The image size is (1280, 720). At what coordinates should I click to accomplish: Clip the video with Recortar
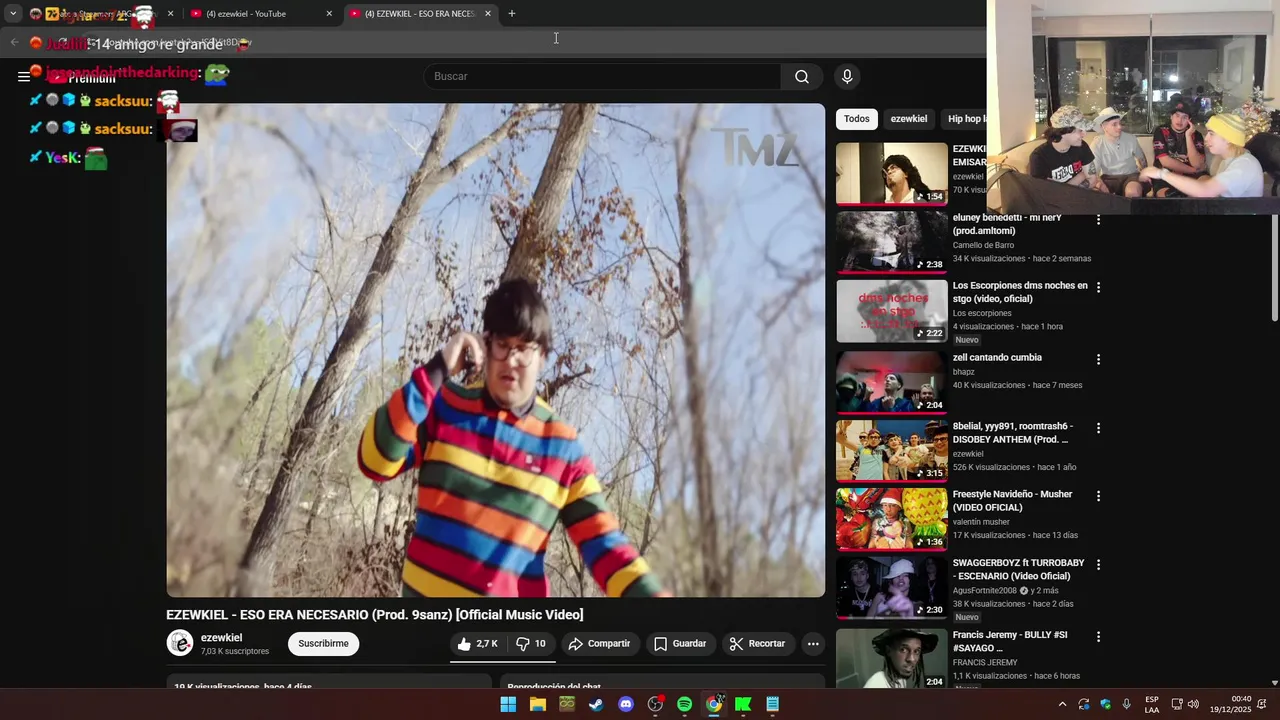(x=757, y=644)
